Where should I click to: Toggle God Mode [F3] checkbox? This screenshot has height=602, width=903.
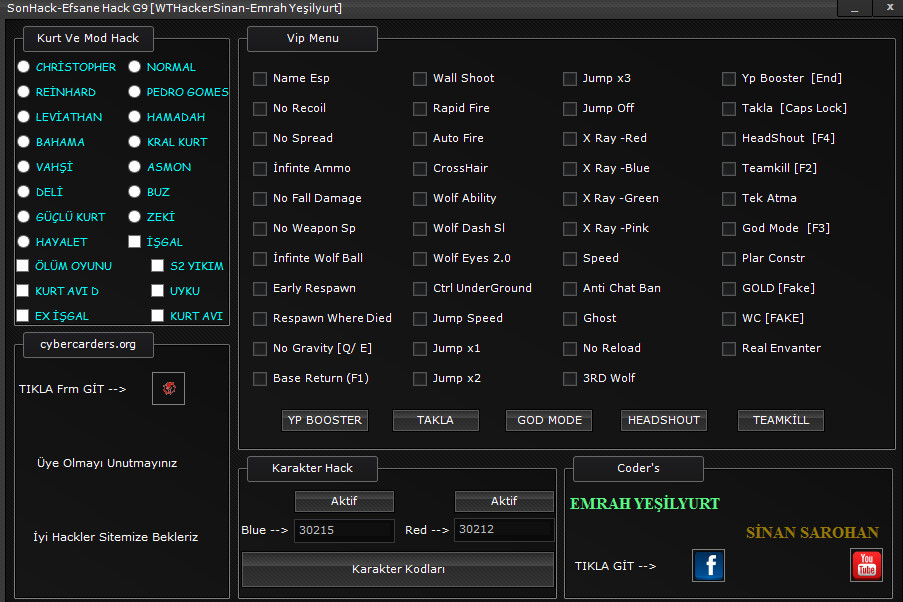pyautogui.click(x=729, y=228)
